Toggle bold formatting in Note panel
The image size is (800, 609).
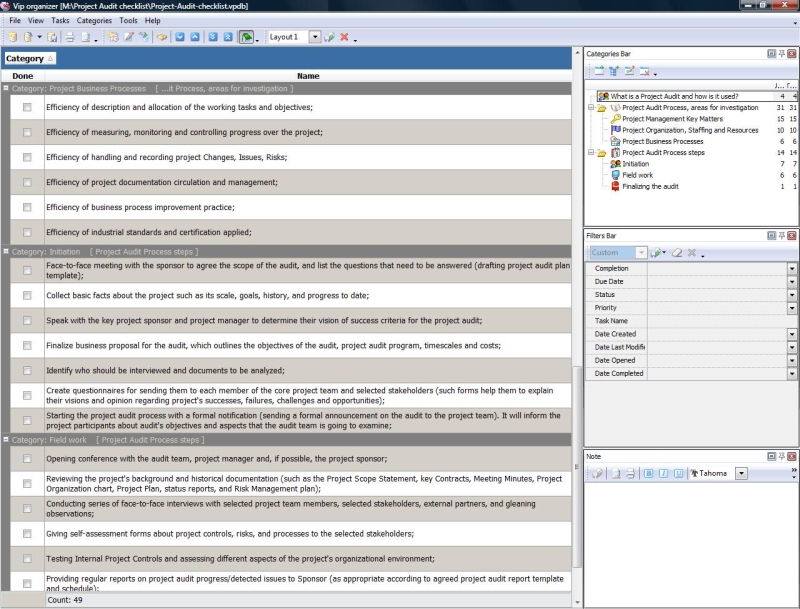click(x=648, y=473)
